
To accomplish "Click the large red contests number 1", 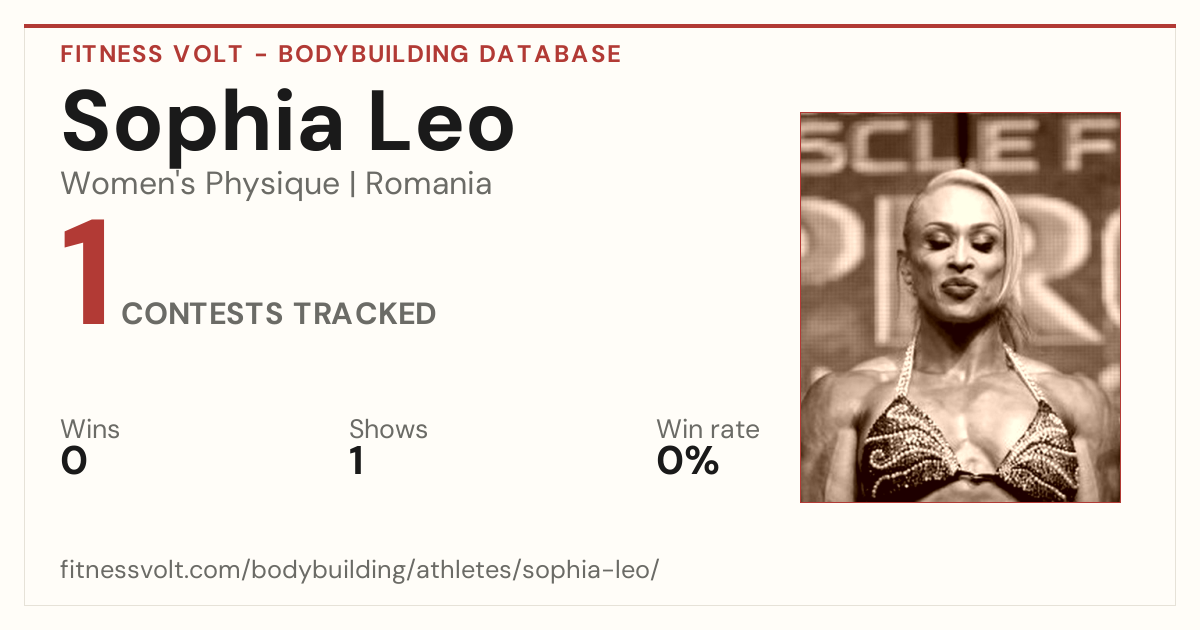I will pos(86,275).
